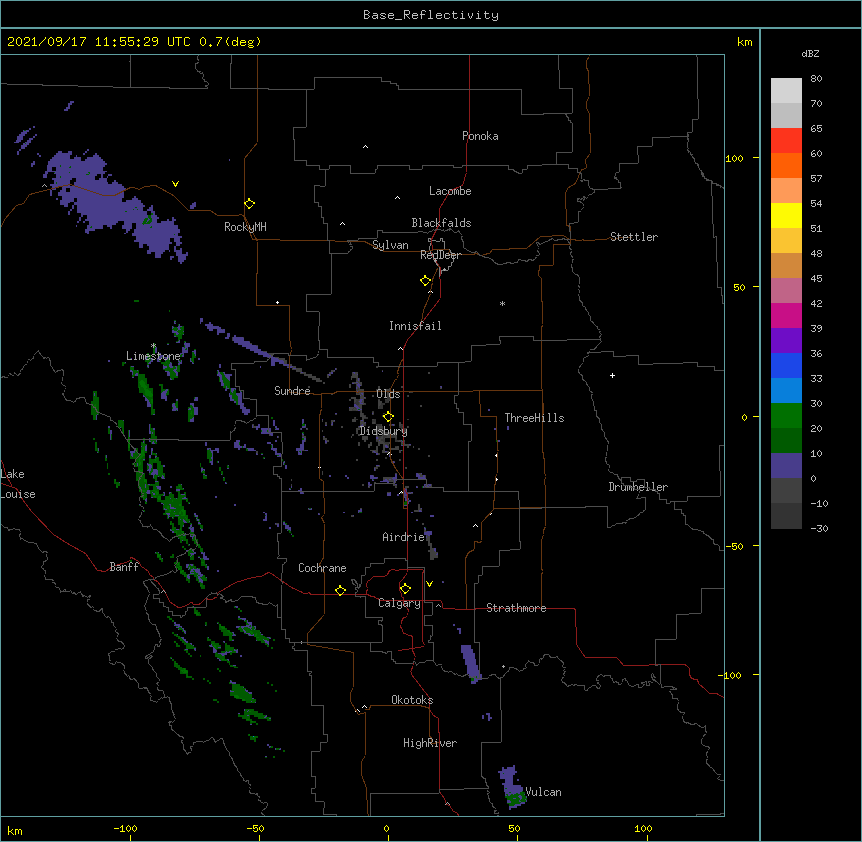
Task: Click the Base_Reflectivity title text
Action: [x=431, y=15]
